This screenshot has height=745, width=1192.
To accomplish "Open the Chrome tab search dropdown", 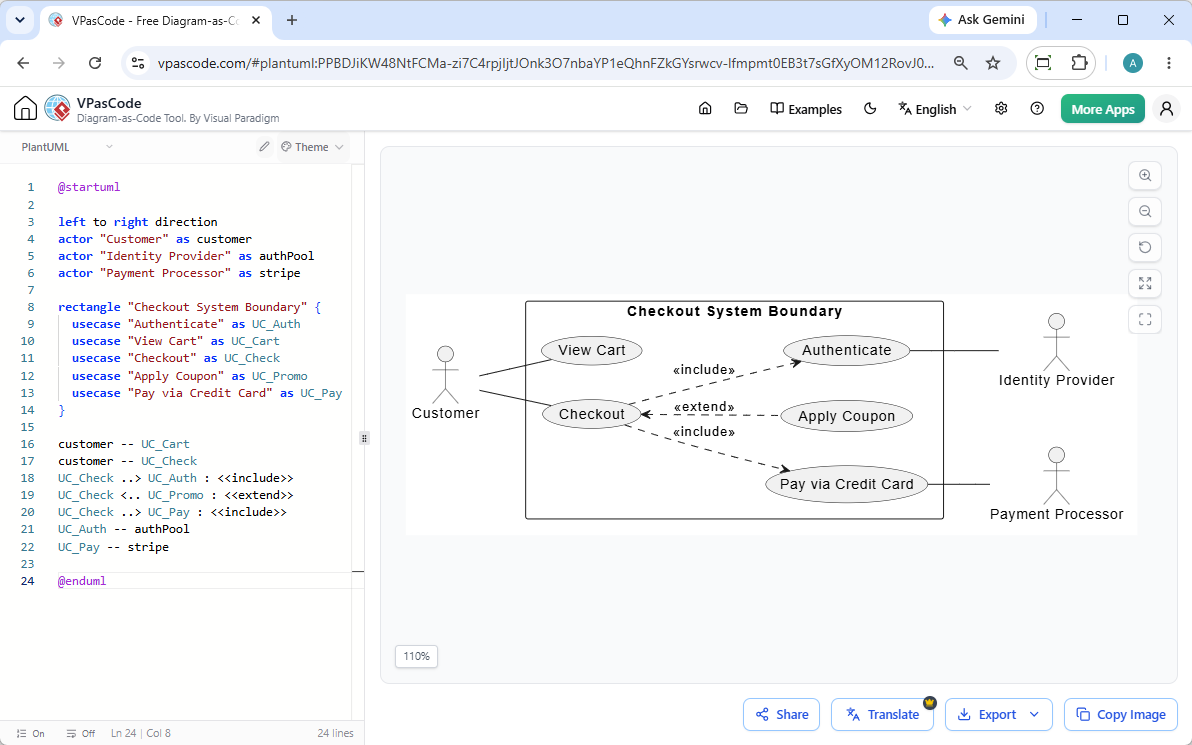I will click(21, 21).
